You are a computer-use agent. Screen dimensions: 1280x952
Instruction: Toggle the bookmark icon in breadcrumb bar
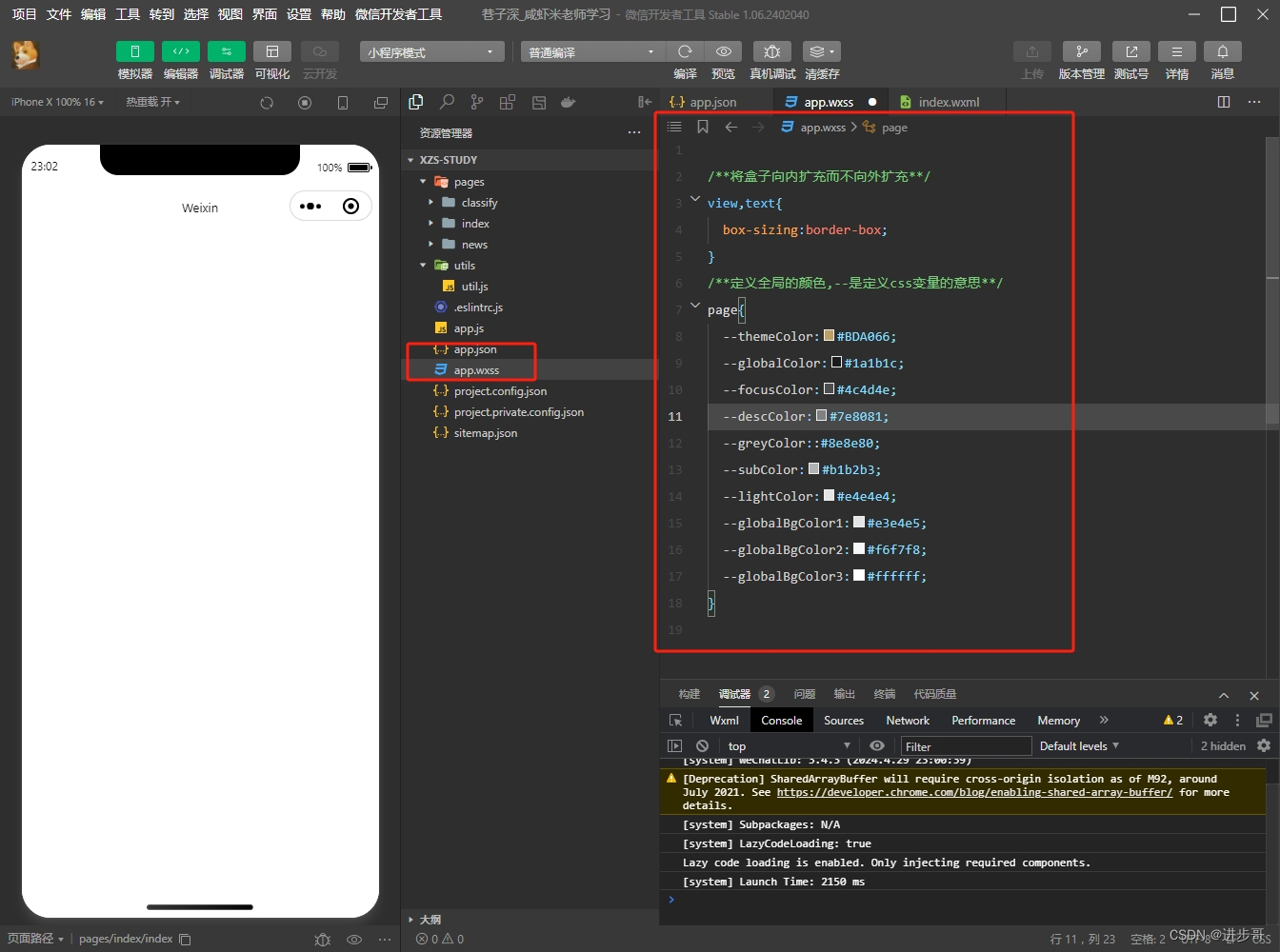tap(703, 127)
